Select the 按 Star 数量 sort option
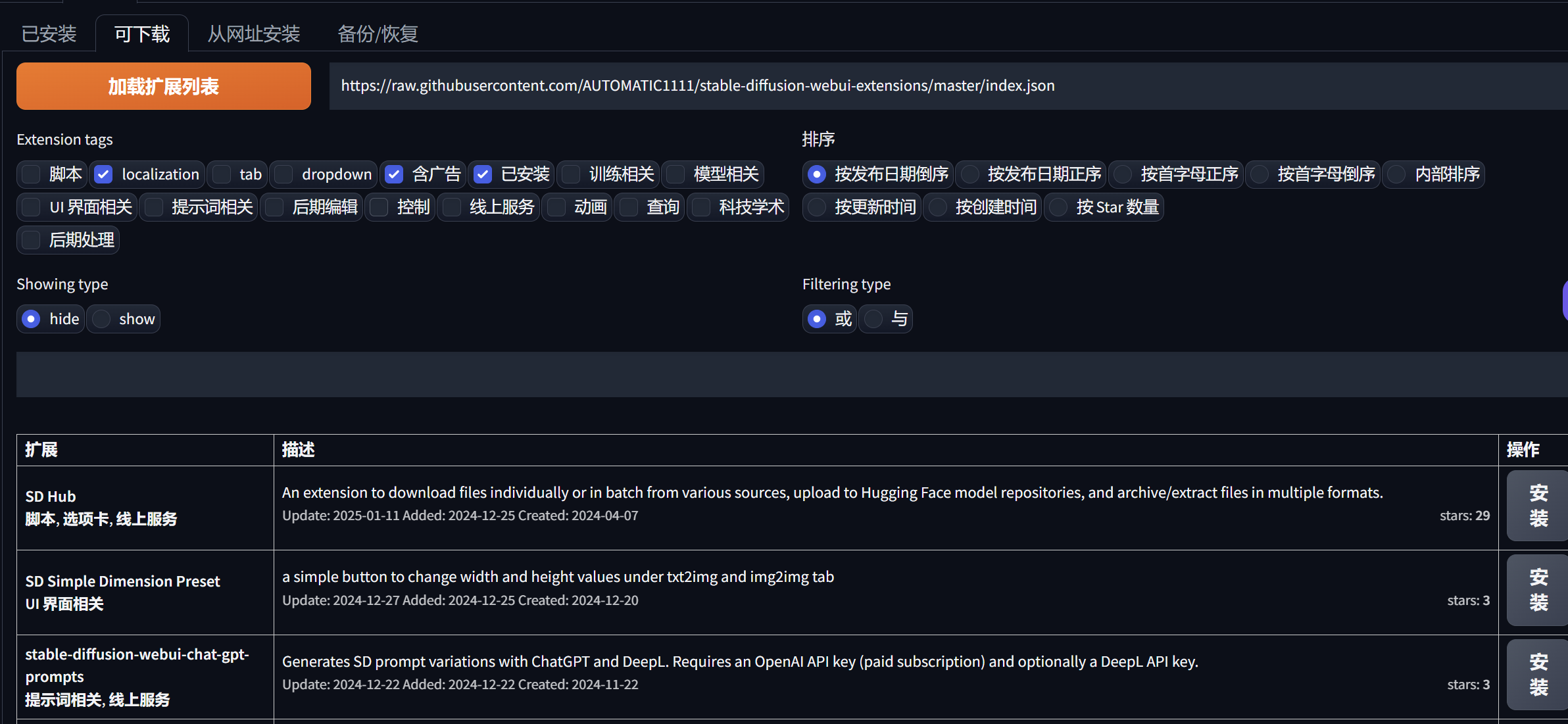 [x=1058, y=207]
